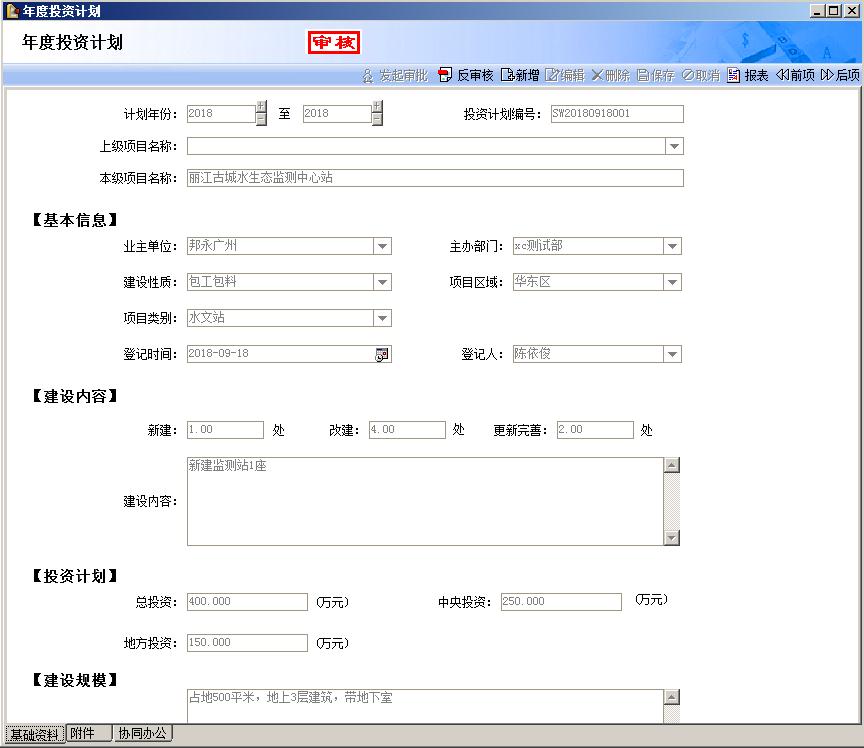Click the 保存 save toolbar button
This screenshot has height=748, width=864.
tap(656, 75)
